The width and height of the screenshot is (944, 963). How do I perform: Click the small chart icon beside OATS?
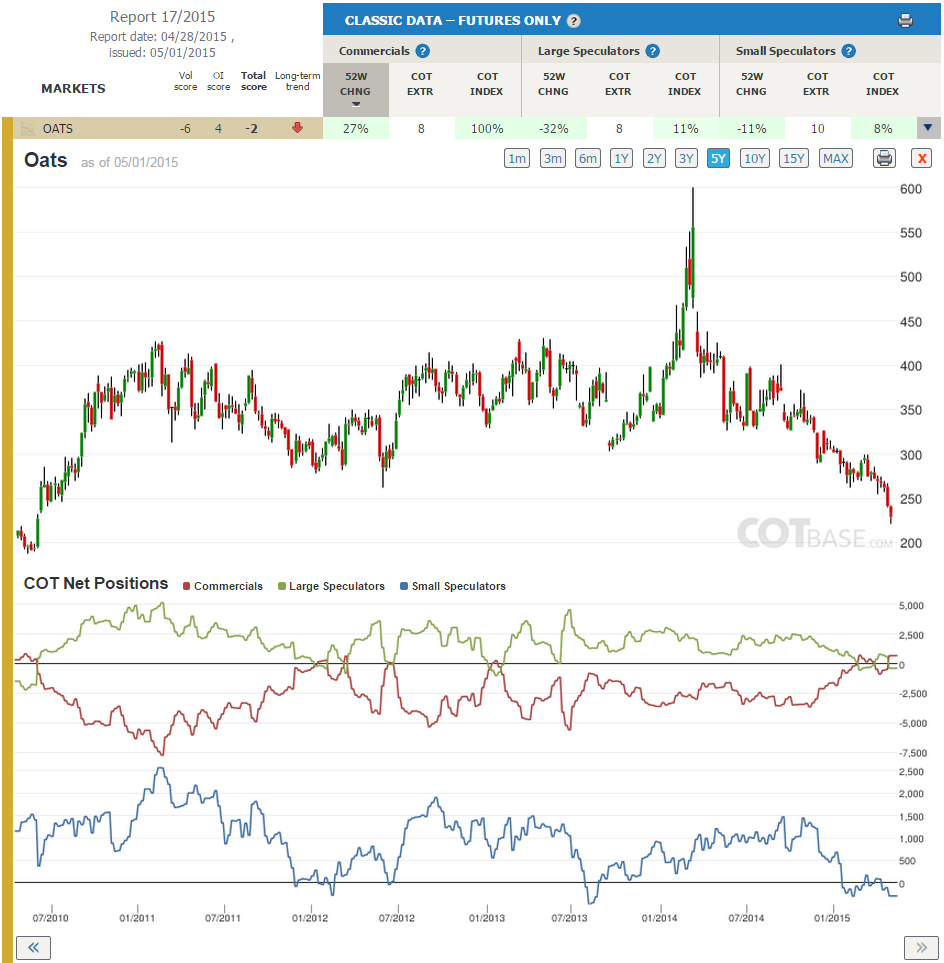(x=28, y=129)
